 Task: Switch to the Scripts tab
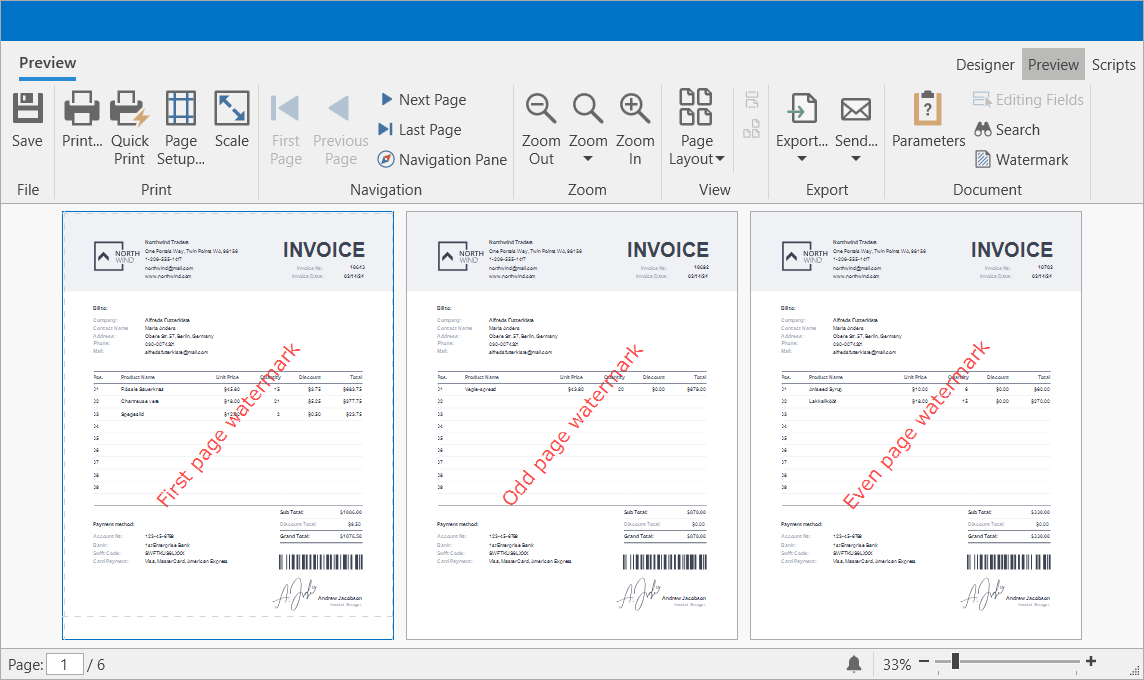point(1113,65)
